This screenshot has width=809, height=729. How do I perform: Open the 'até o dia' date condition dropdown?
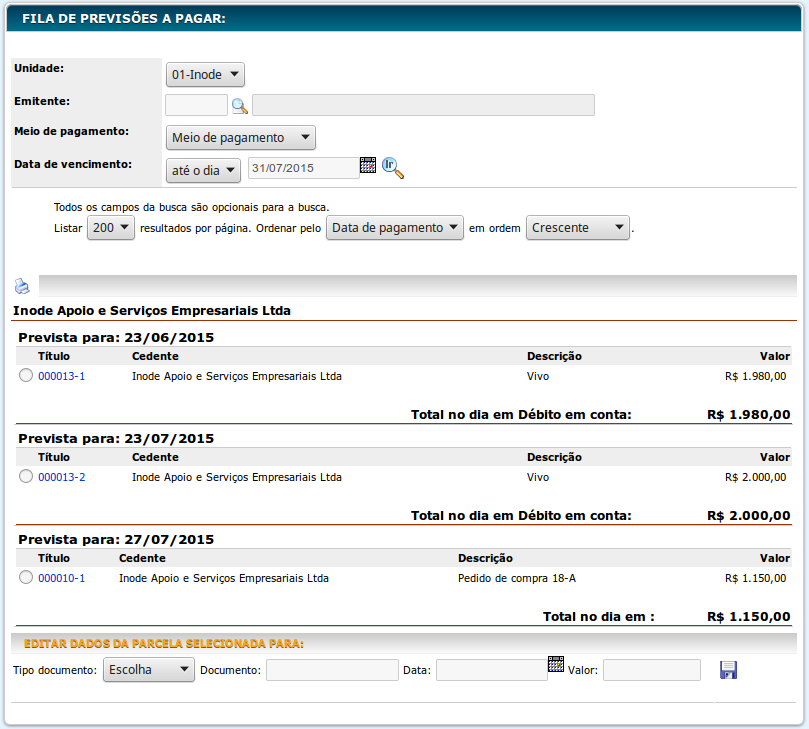[203, 170]
